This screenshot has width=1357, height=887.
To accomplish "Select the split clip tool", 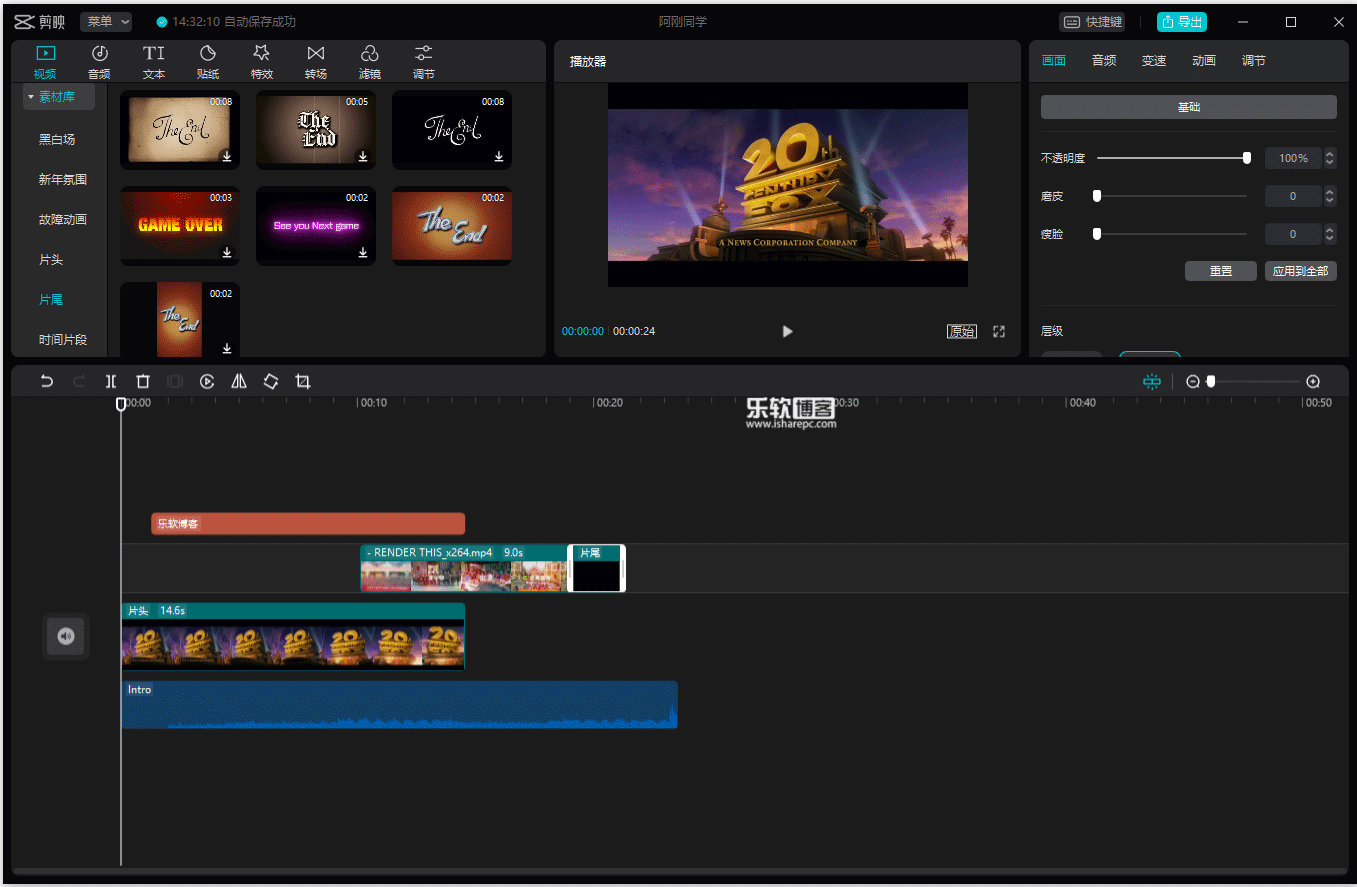I will (x=111, y=381).
